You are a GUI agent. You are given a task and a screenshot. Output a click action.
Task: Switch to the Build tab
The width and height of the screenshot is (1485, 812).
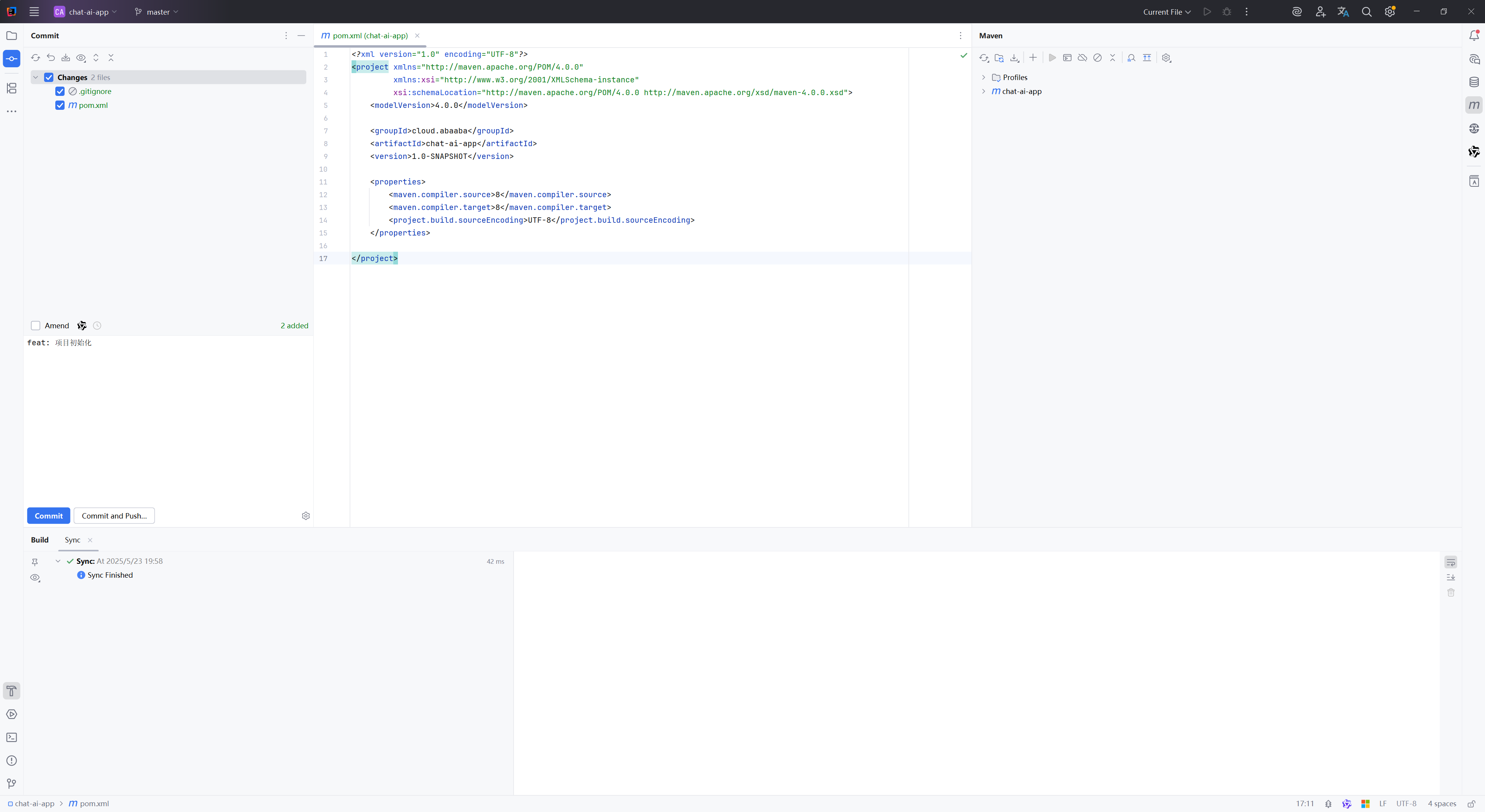40,540
